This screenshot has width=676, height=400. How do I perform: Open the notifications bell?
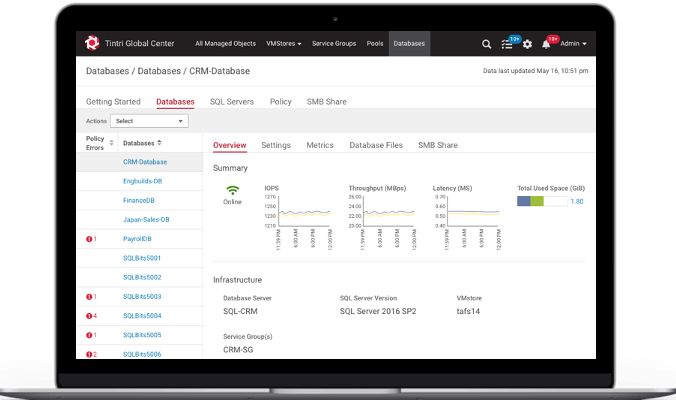pyautogui.click(x=546, y=44)
